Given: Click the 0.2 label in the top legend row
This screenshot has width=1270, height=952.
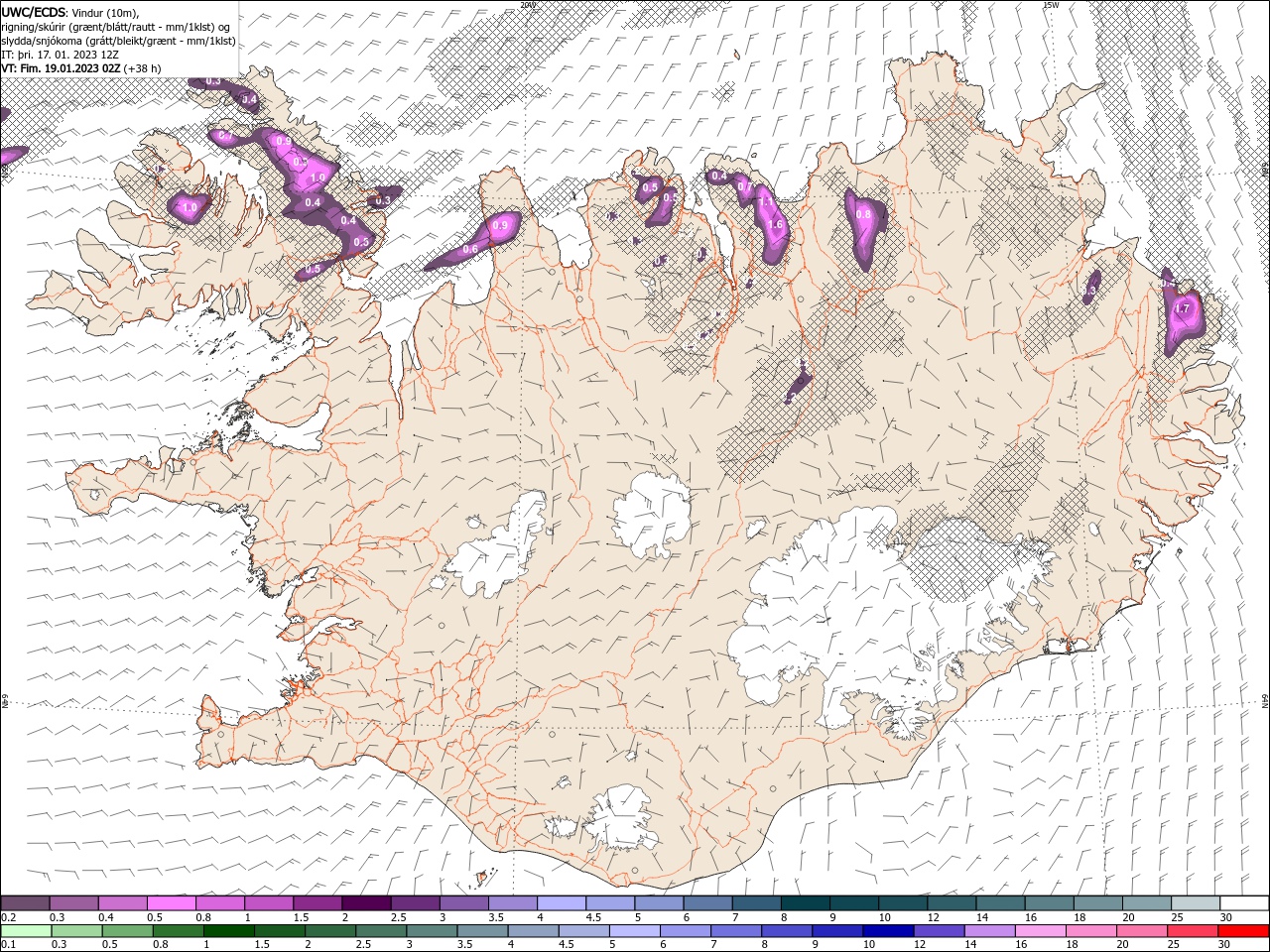Looking at the screenshot, I should [x=8, y=917].
